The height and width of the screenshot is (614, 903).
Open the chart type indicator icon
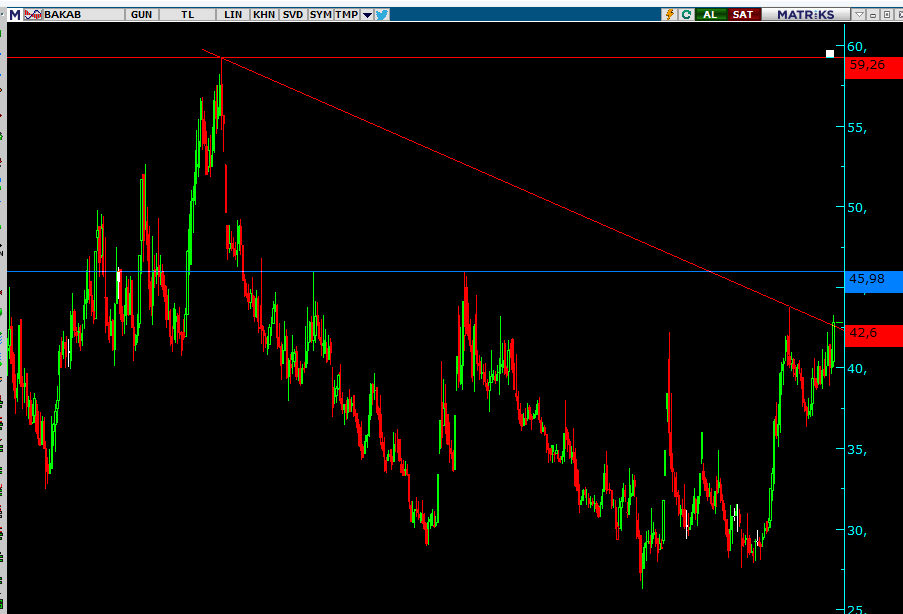33,14
